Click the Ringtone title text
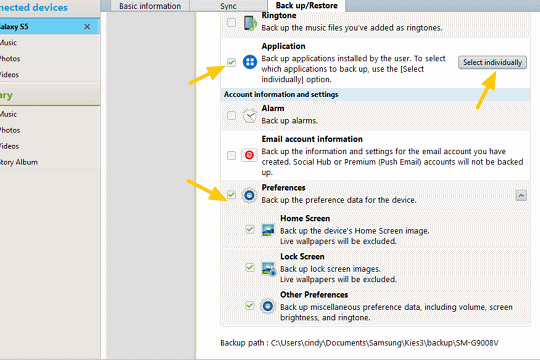The image size is (540, 360). (x=279, y=16)
